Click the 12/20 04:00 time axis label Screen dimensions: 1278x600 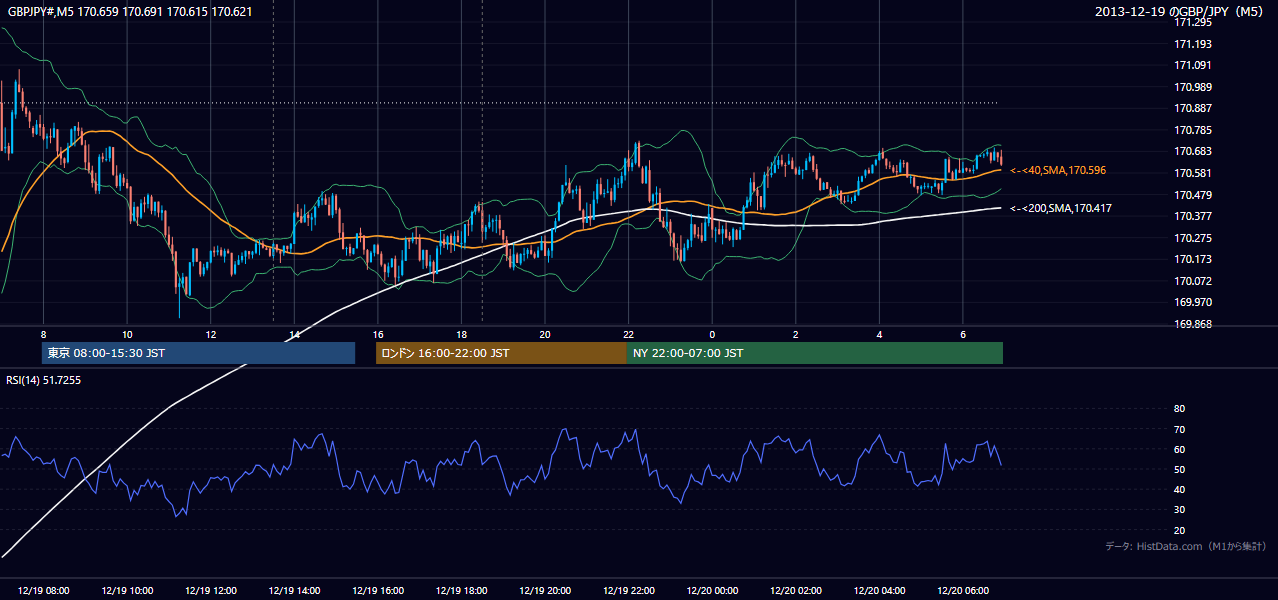click(879, 591)
